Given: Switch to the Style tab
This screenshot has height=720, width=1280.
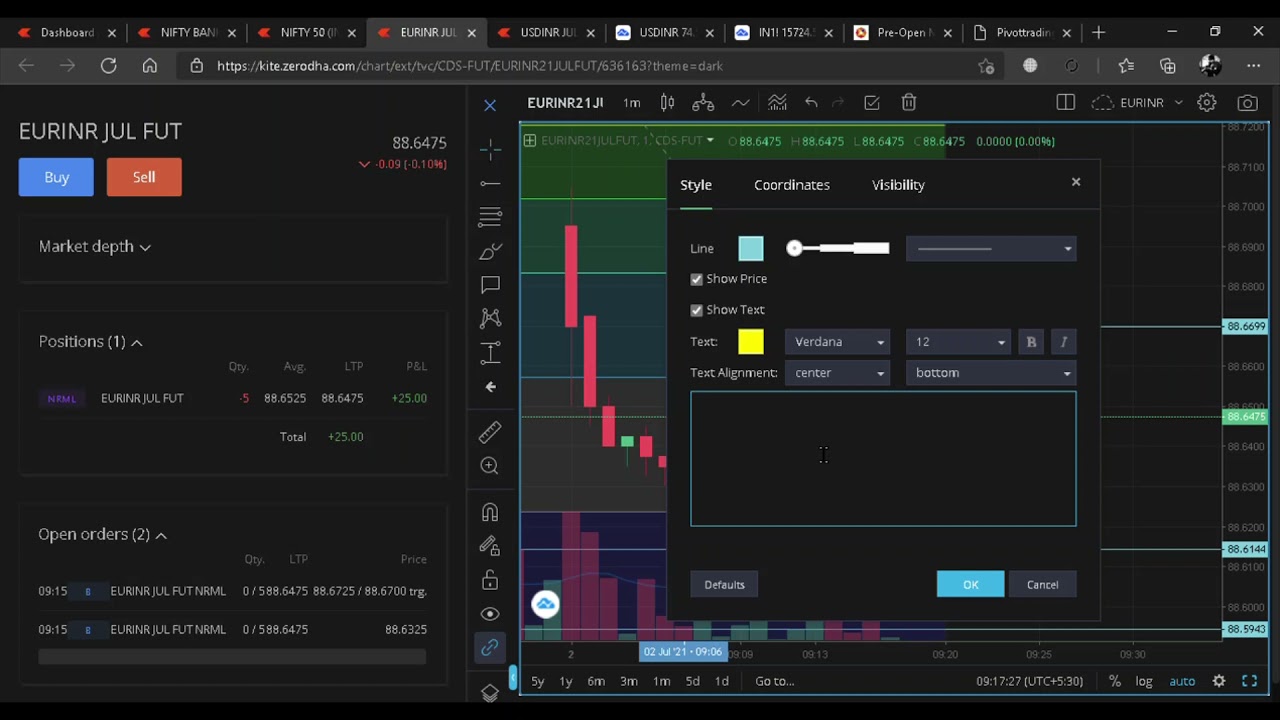Looking at the screenshot, I should point(696,185).
